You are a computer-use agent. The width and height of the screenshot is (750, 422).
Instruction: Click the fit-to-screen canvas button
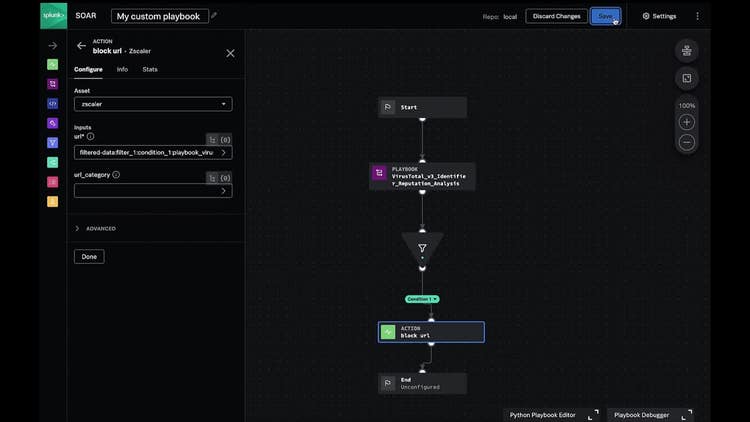pyautogui.click(x=686, y=78)
